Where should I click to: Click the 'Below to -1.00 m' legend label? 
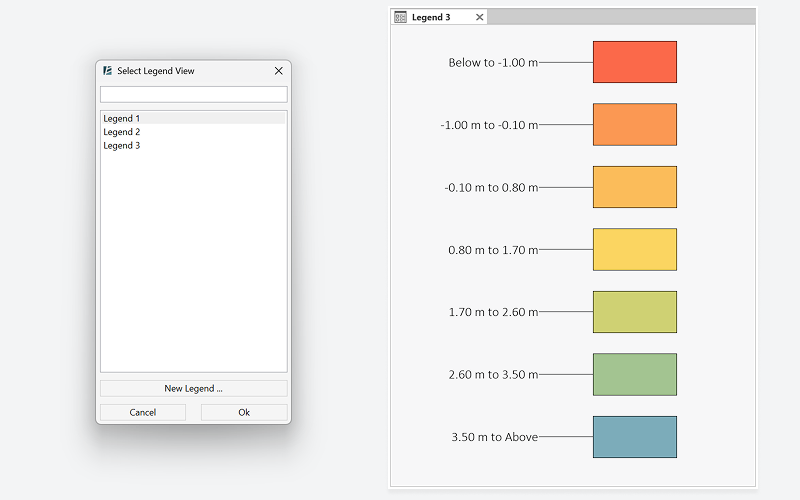(493, 62)
